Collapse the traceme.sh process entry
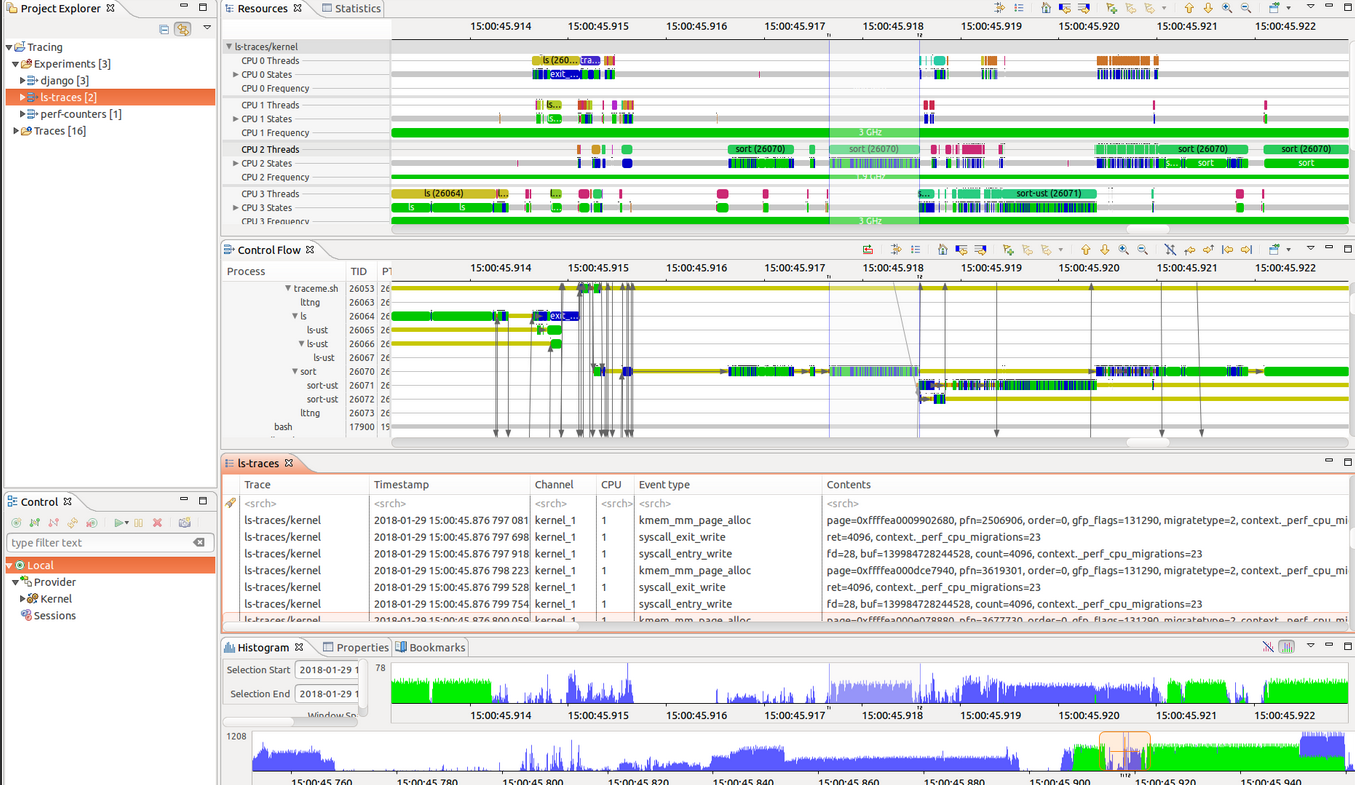The height and width of the screenshot is (785, 1355). [289, 288]
